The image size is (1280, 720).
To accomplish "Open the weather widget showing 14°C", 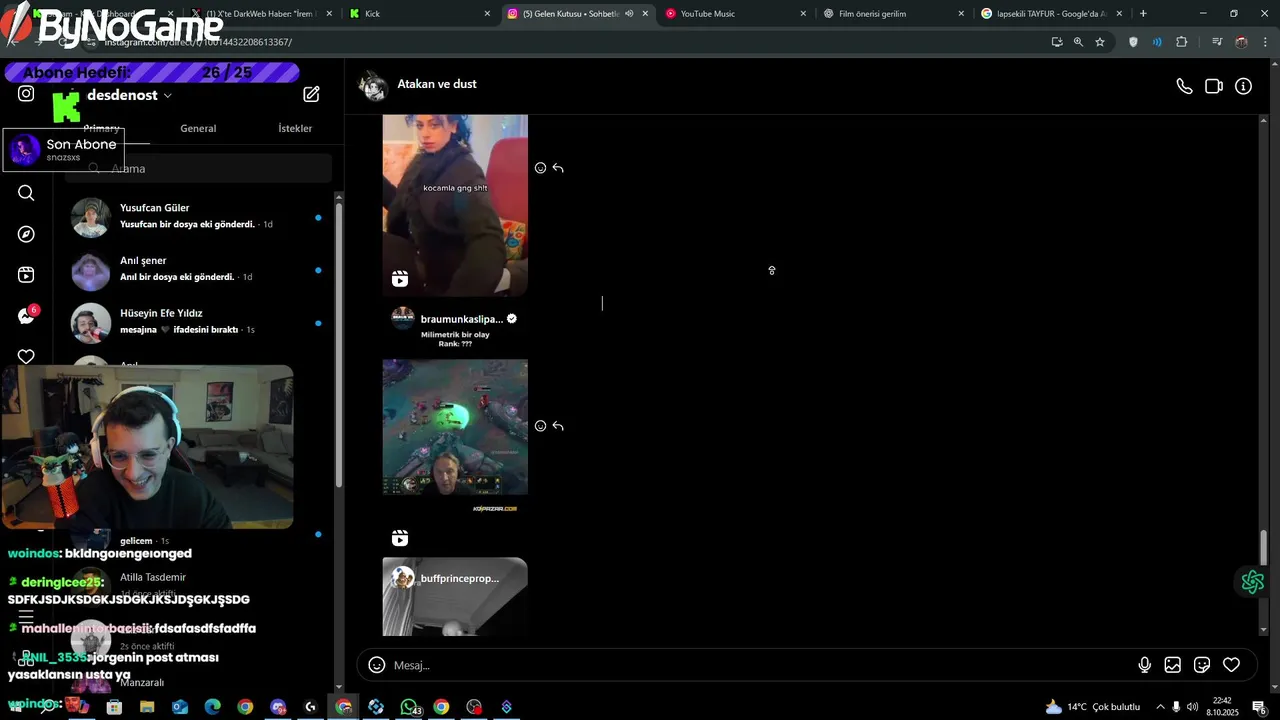I will (1092, 707).
